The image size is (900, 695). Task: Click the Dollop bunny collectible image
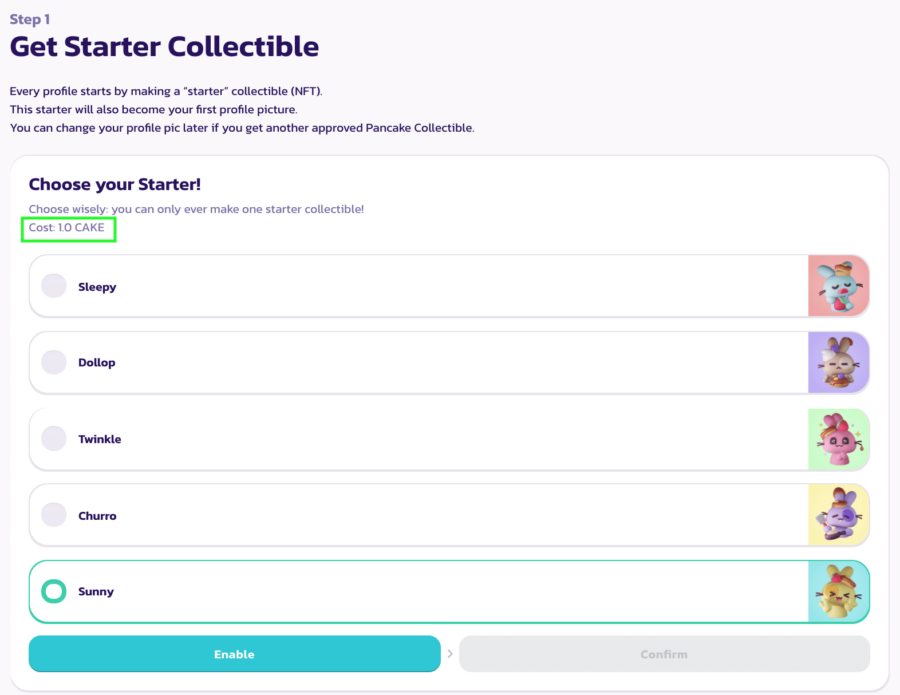tap(838, 362)
